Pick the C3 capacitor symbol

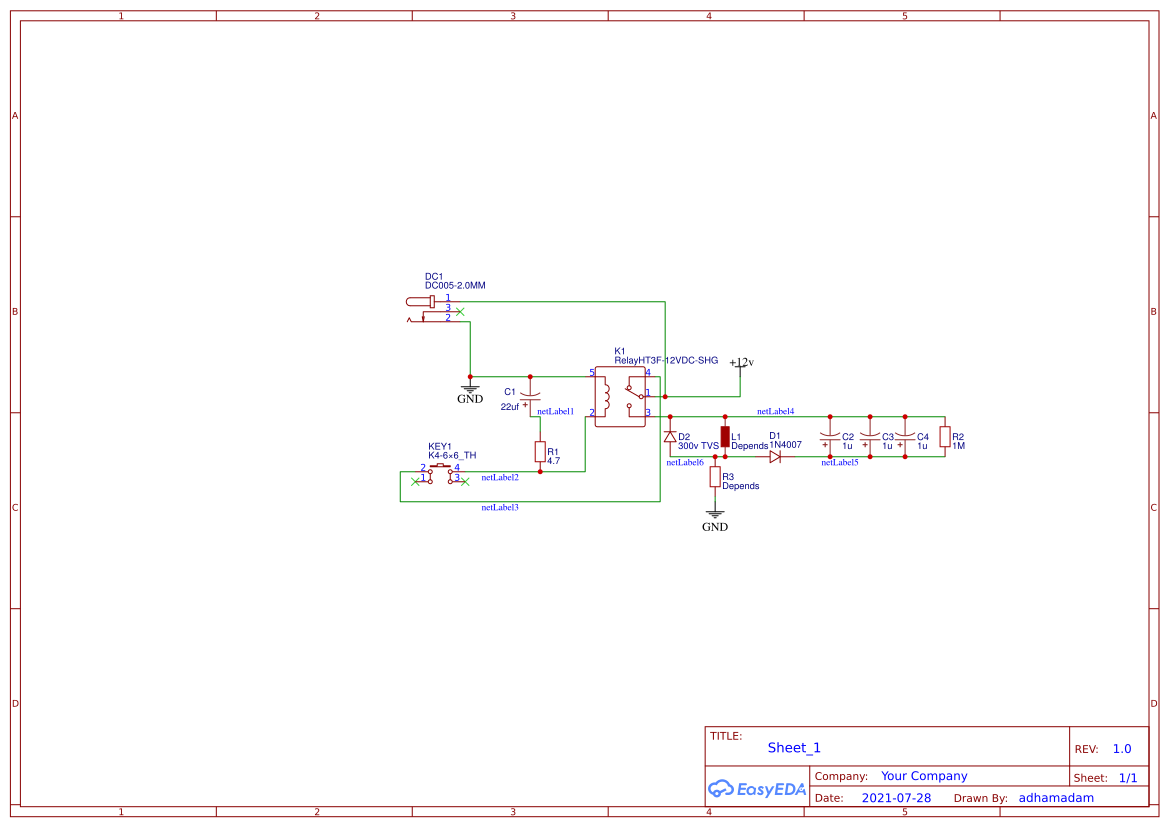(869, 436)
